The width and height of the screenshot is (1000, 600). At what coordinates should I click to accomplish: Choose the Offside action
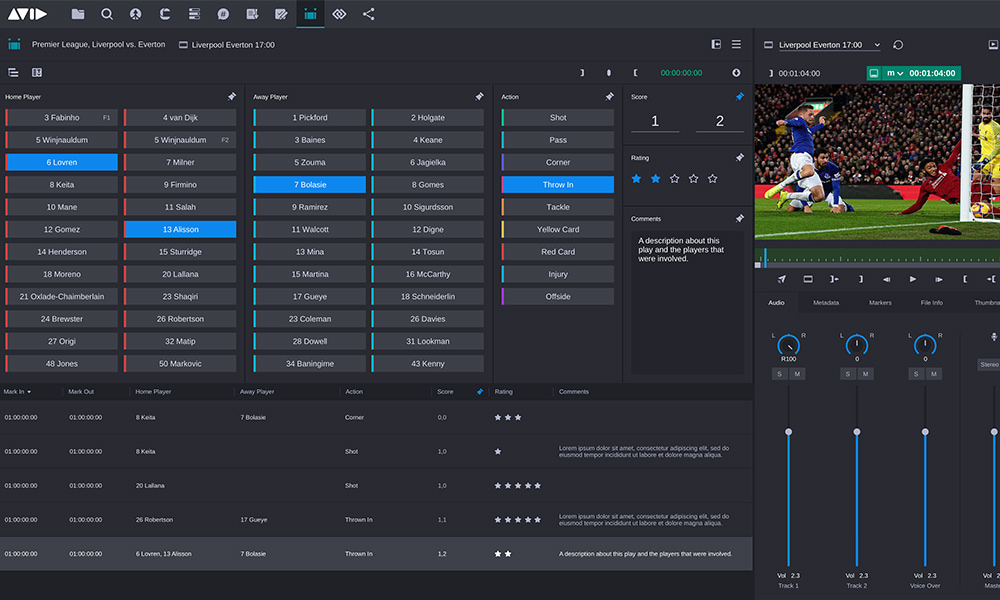coord(558,296)
